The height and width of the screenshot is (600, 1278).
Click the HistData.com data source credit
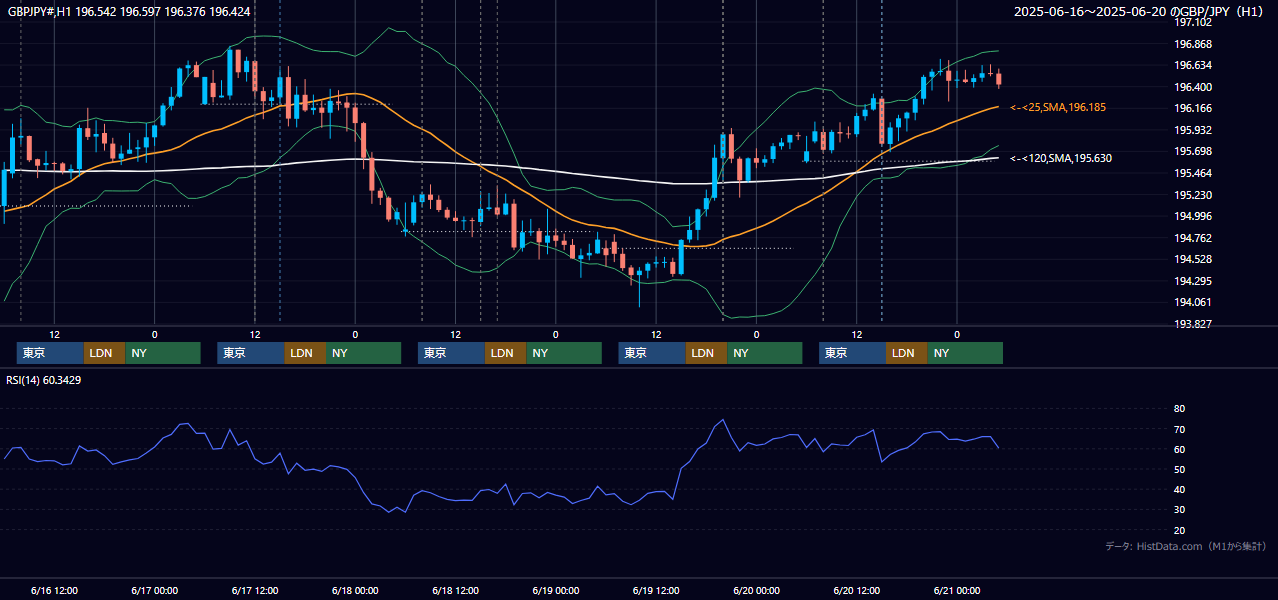pyautogui.click(x=1185, y=546)
